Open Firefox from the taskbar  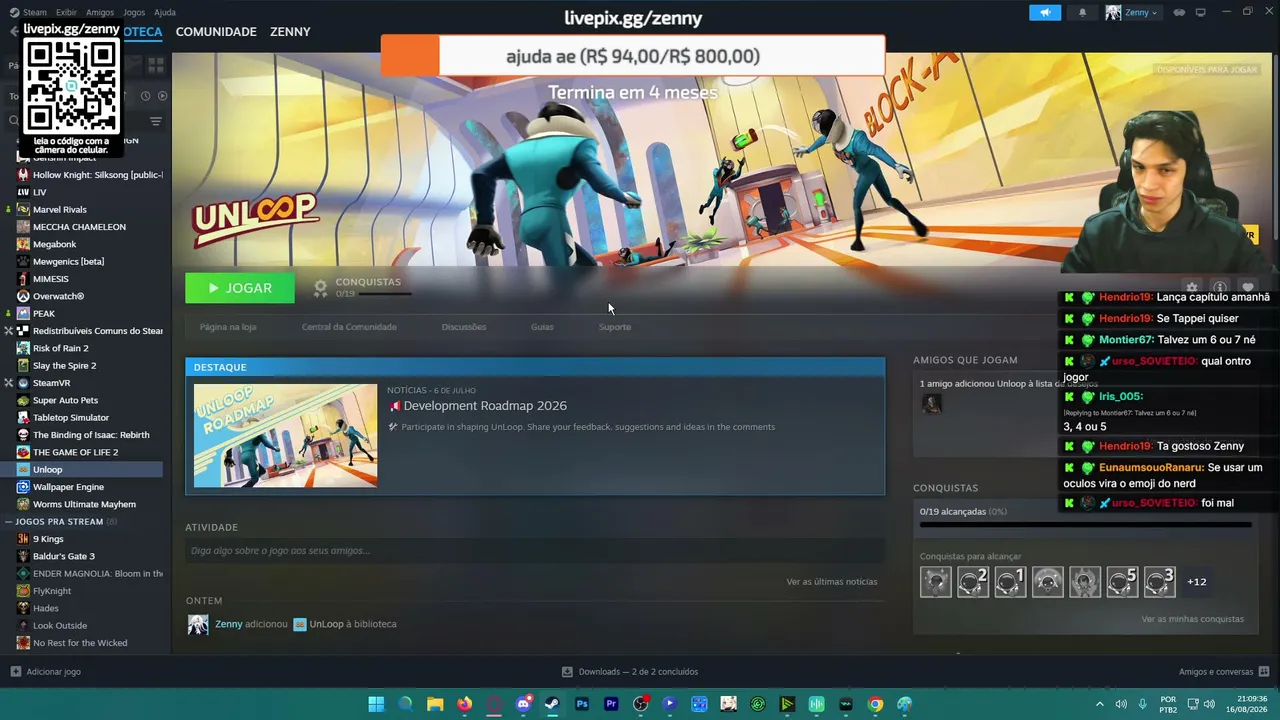pos(464,704)
